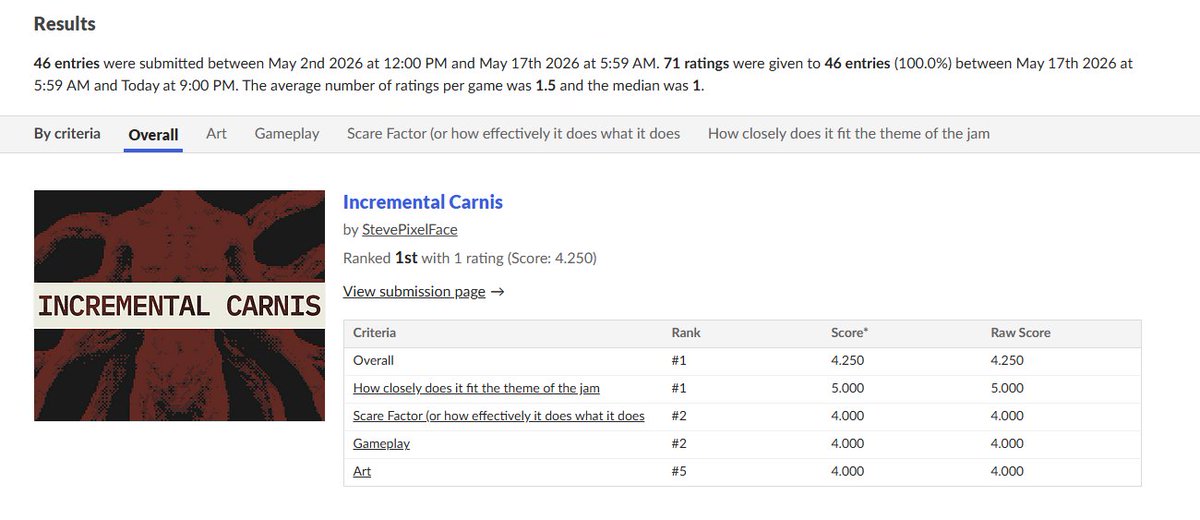Click the Score* column header
This screenshot has height=520, width=1200.
(x=850, y=332)
